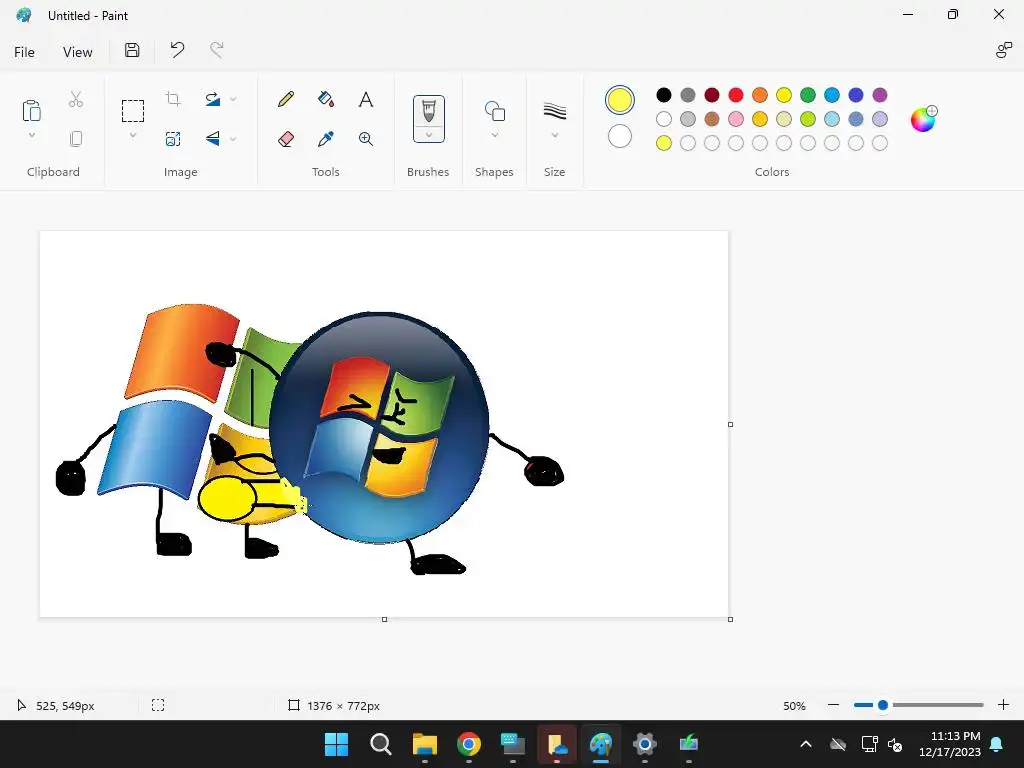Select Color 1 yellow foreground swatch
The width and height of the screenshot is (1024, 768).
[620, 100]
